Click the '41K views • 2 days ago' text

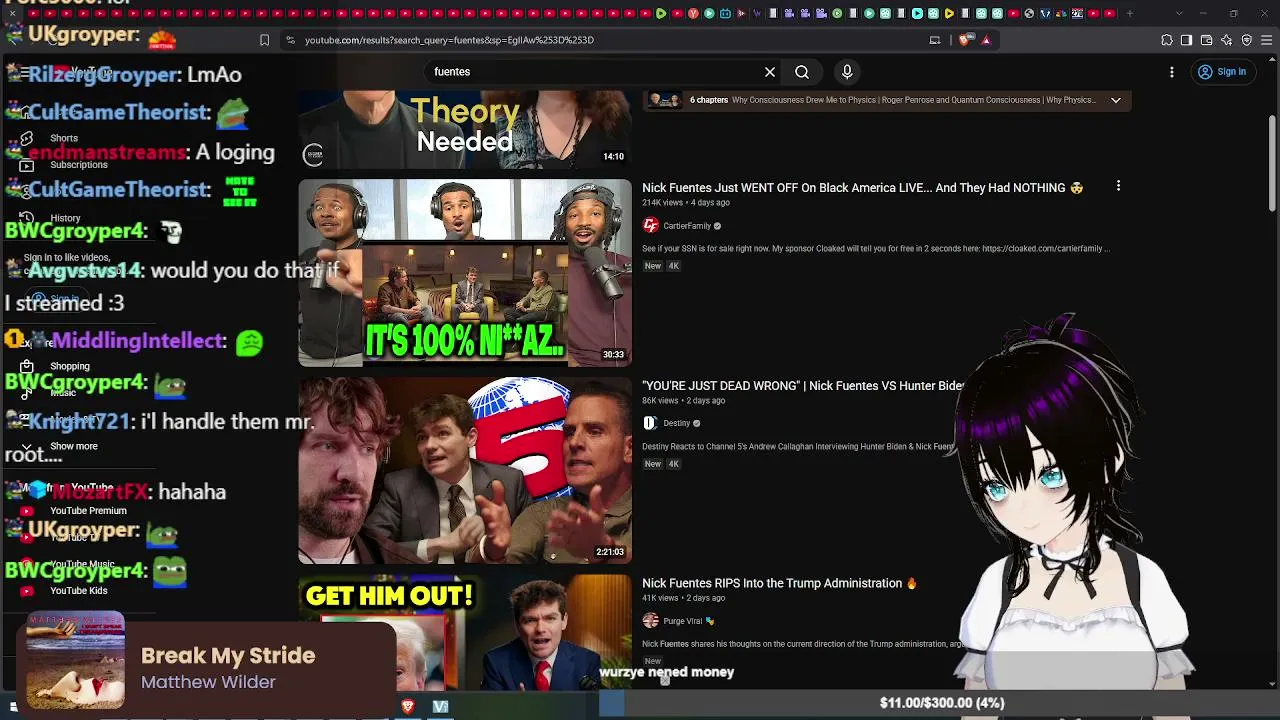[683, 598]
